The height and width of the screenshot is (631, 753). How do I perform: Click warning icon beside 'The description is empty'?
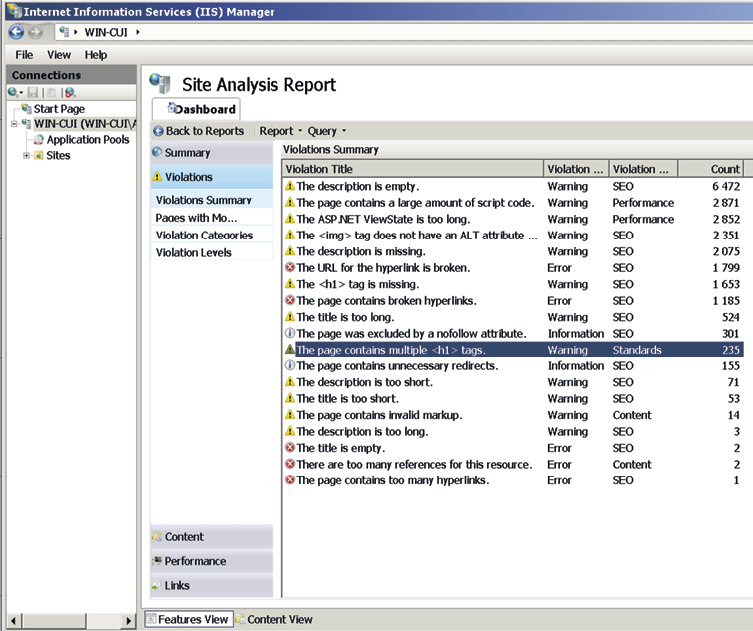290,186
